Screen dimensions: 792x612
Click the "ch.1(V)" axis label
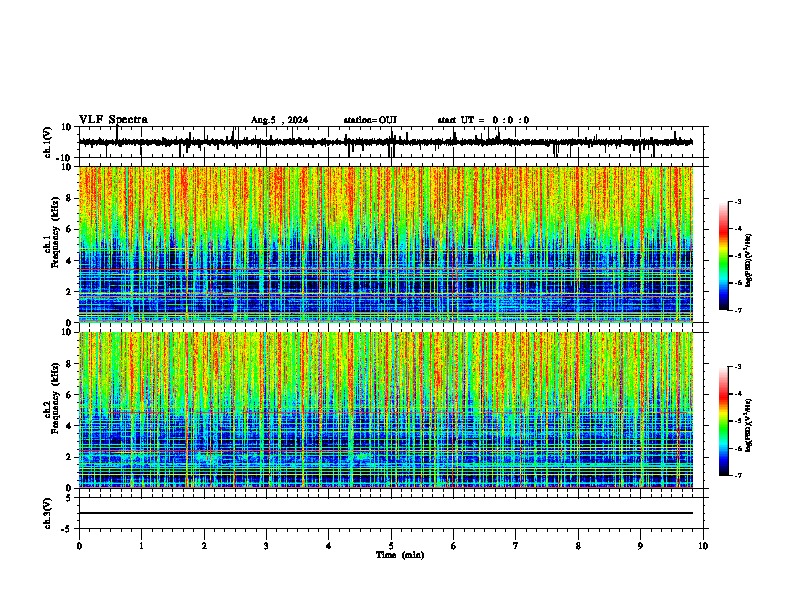click(x=48, y=142)
